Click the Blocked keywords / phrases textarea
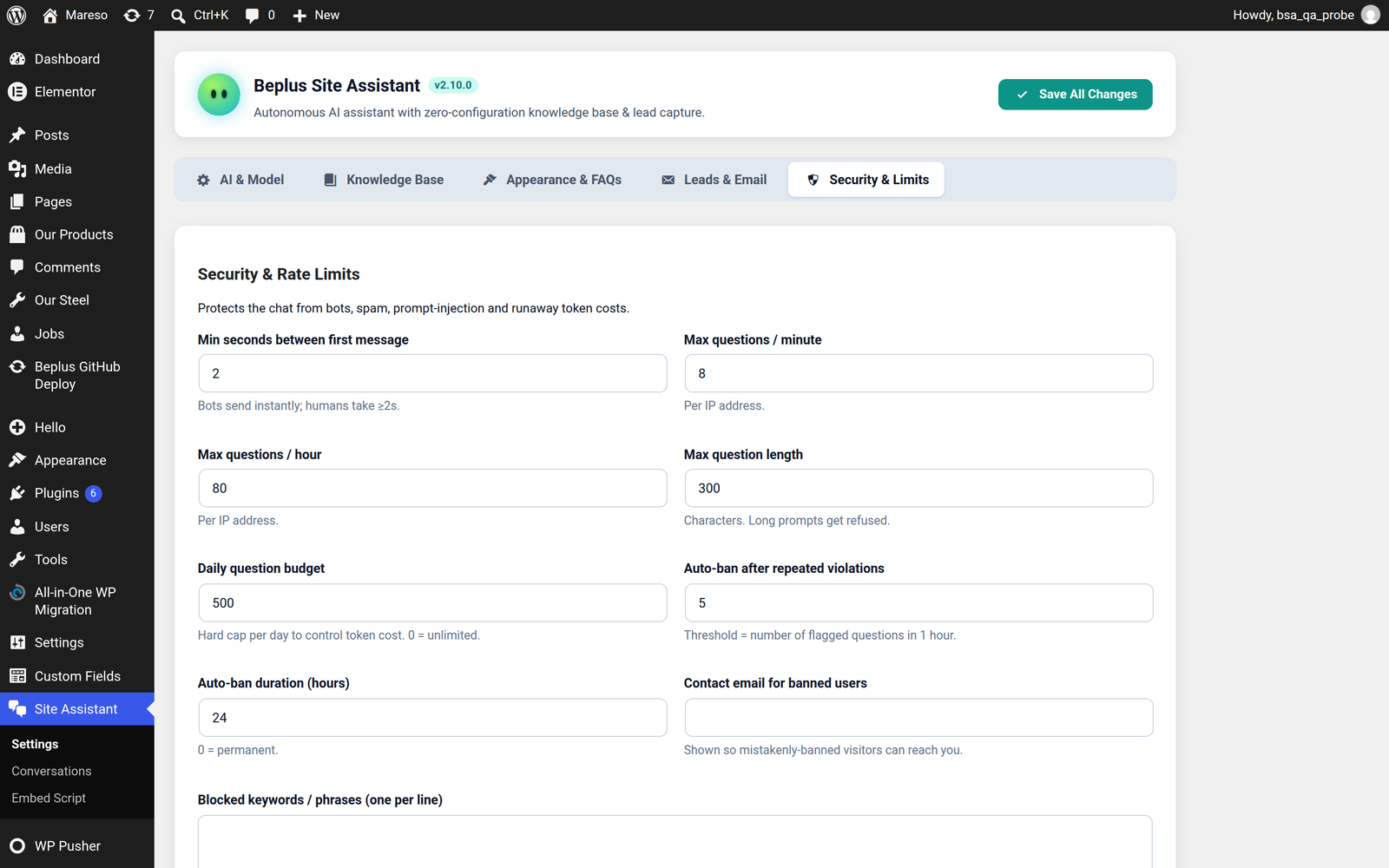 point(675,841)
